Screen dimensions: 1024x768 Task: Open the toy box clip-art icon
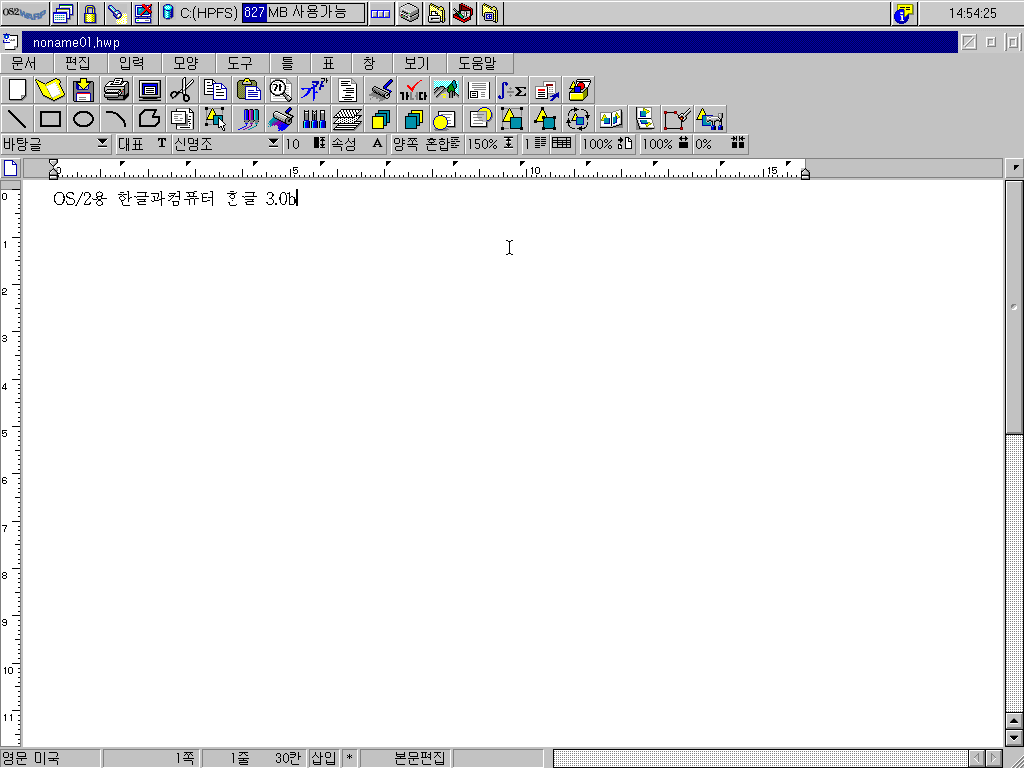578,90
